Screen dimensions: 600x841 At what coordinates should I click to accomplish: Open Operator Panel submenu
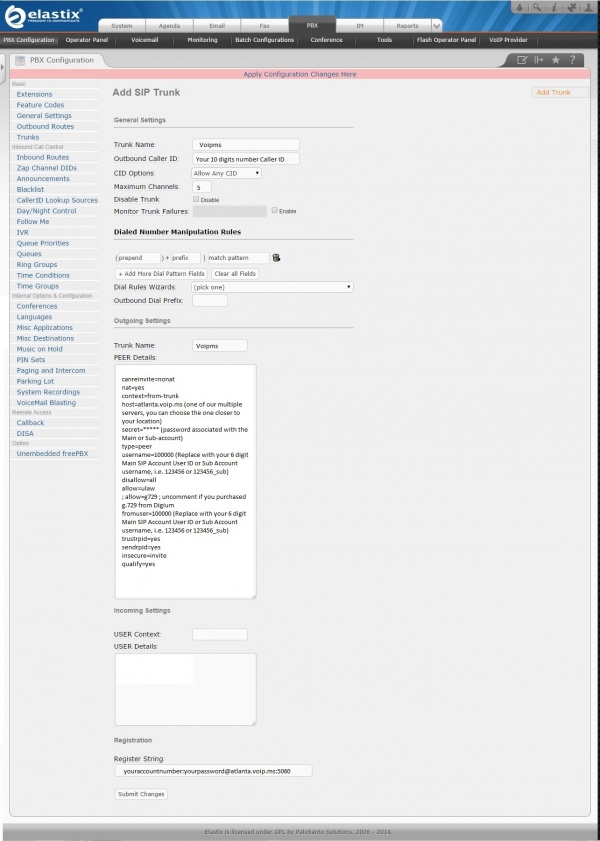[87, 40]
